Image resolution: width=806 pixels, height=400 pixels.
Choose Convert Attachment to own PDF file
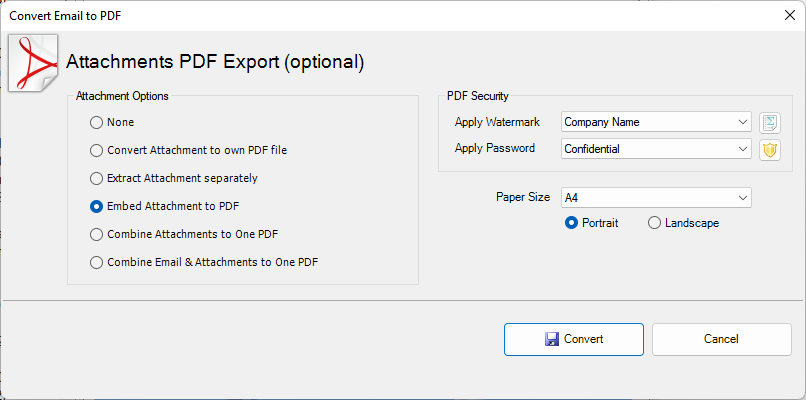point(97,151)
